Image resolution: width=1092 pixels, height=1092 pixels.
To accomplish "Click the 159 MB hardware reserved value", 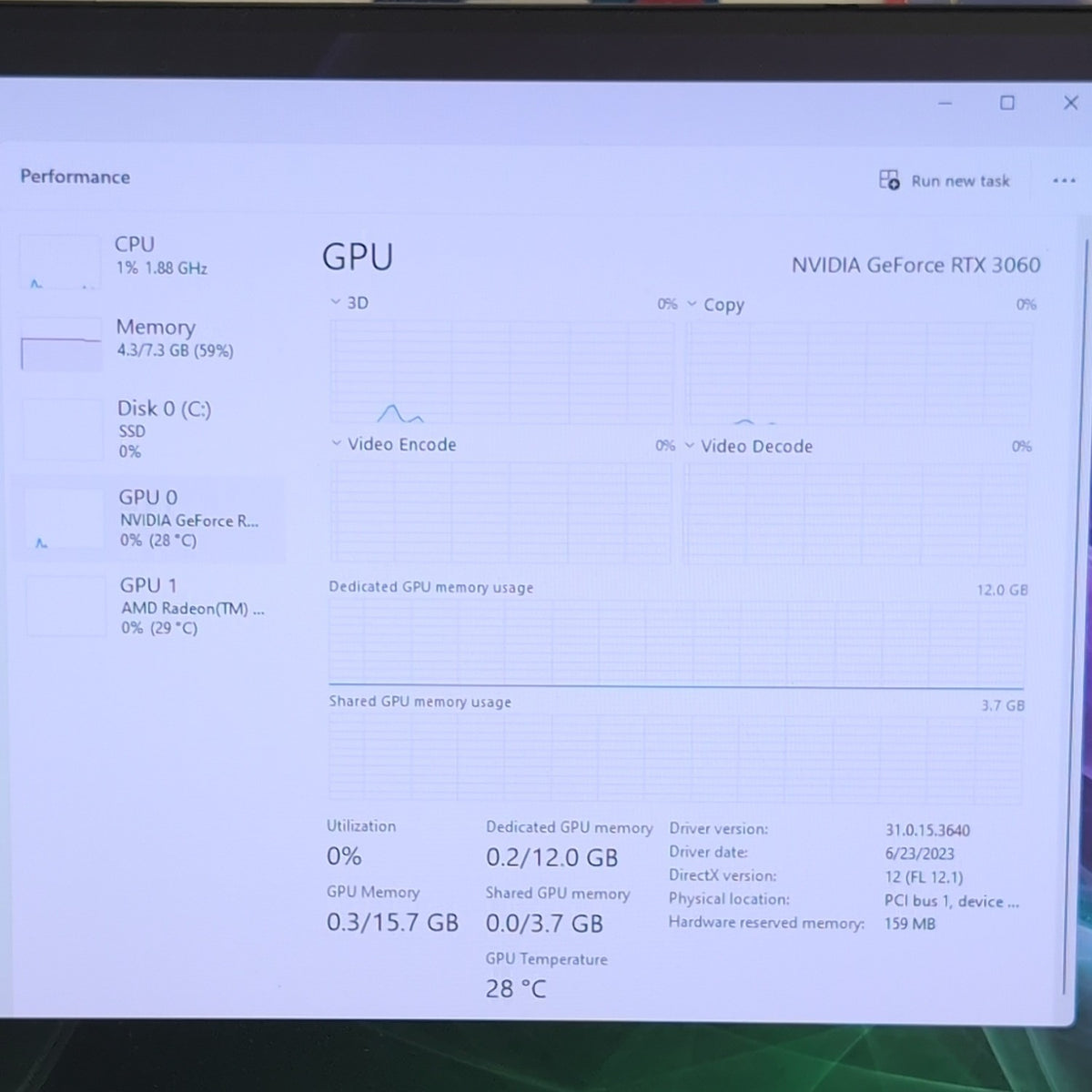I will click(909, 924).
